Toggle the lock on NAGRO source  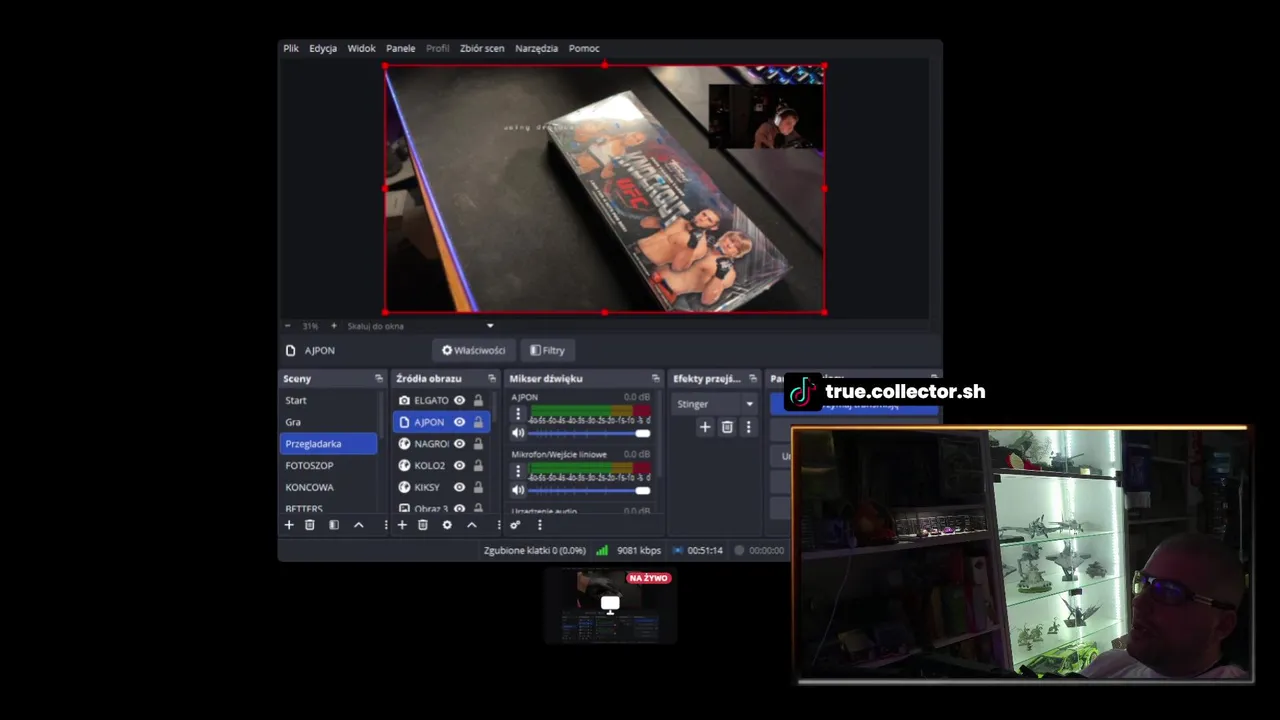pos(478,444)
